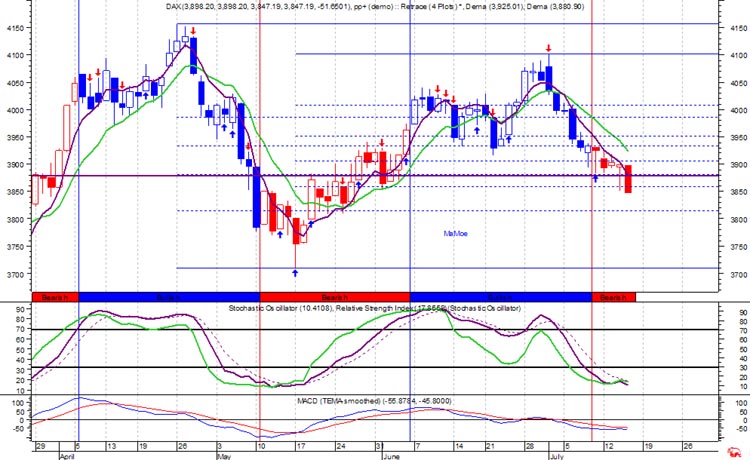Image resolution: width=750 pixels, height=460 pixels.
Task: Click the April month label on time axis
Action: coord(67,457)
